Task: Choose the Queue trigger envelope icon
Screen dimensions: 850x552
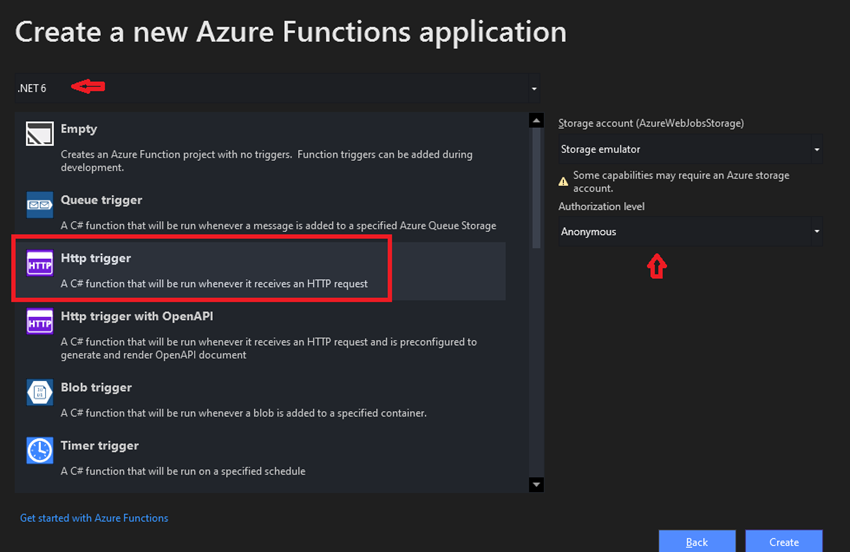Action: point(40,204)
